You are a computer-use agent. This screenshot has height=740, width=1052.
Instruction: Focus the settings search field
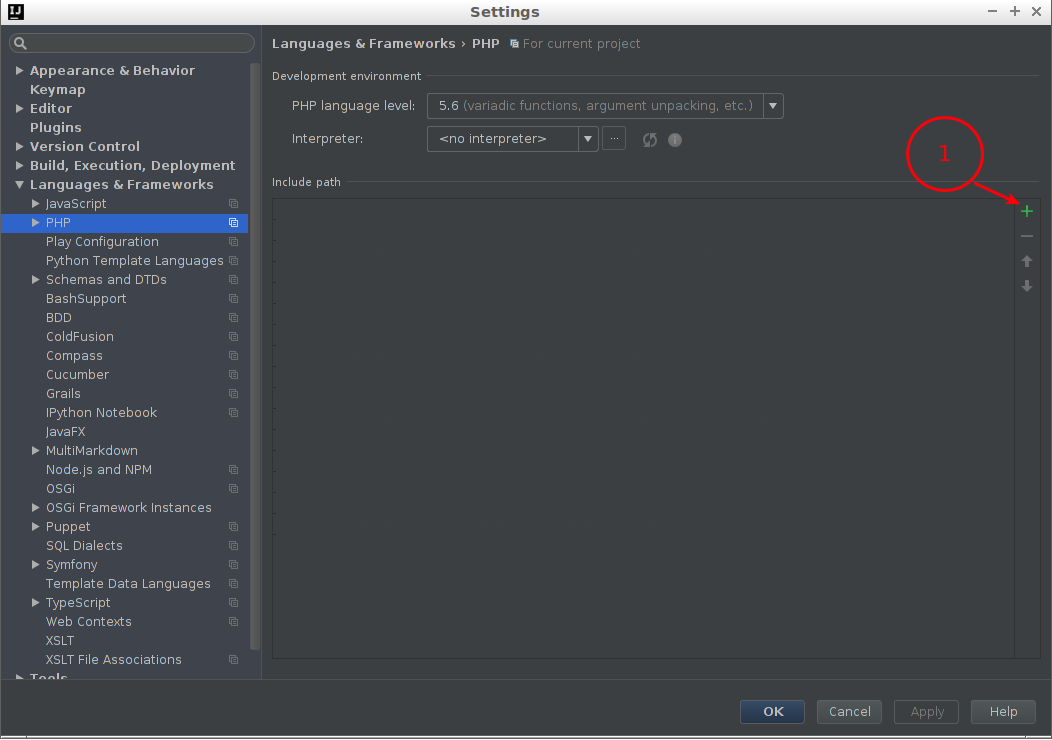pos(132,44)
